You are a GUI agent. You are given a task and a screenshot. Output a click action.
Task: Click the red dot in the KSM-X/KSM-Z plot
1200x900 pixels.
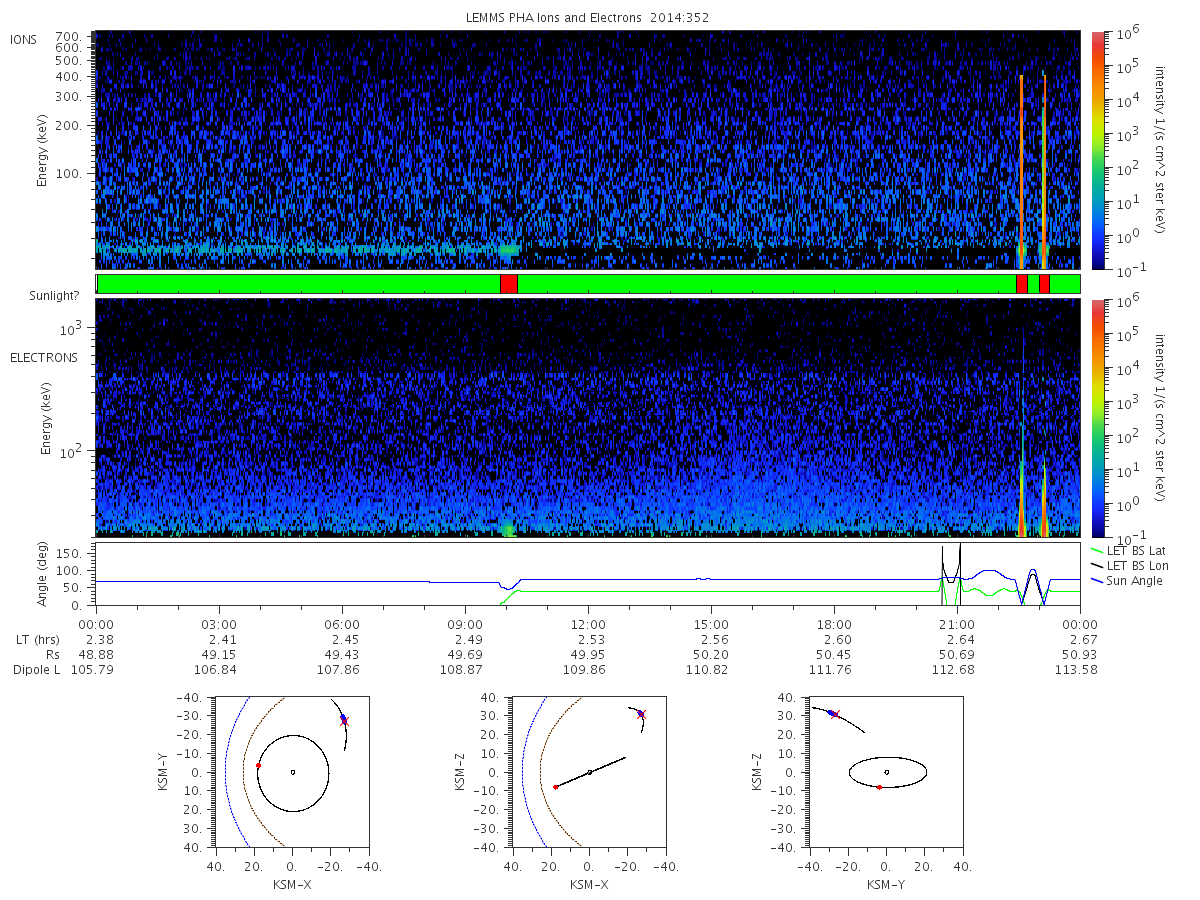coord(555,787)
